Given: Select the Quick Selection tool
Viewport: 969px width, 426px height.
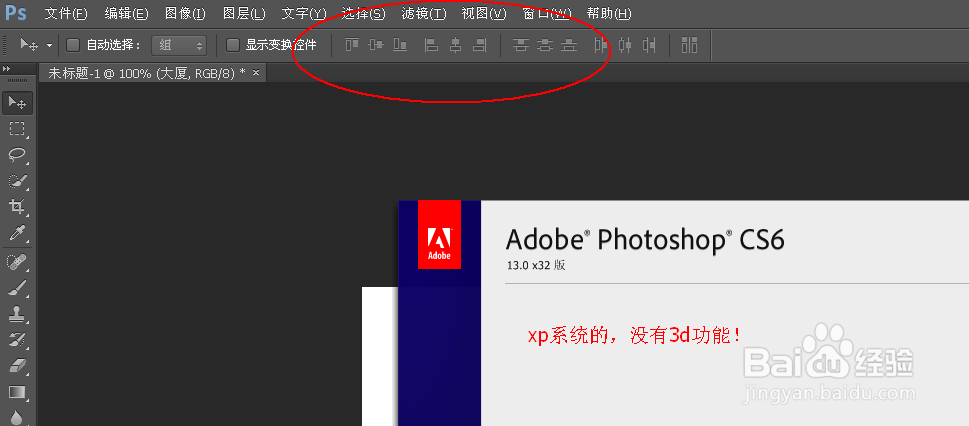Looking at the screenshot, I should [17, 181].
